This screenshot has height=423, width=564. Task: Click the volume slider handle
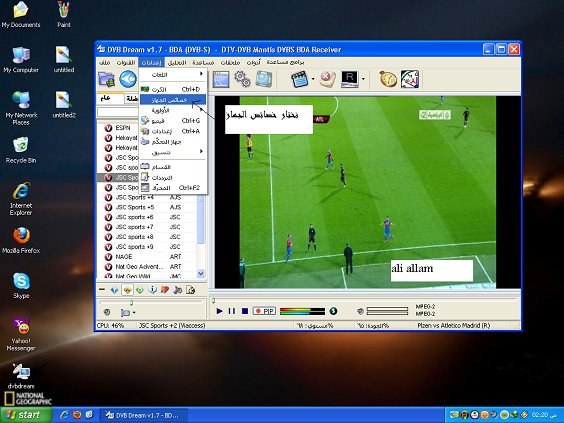(132, 302)
